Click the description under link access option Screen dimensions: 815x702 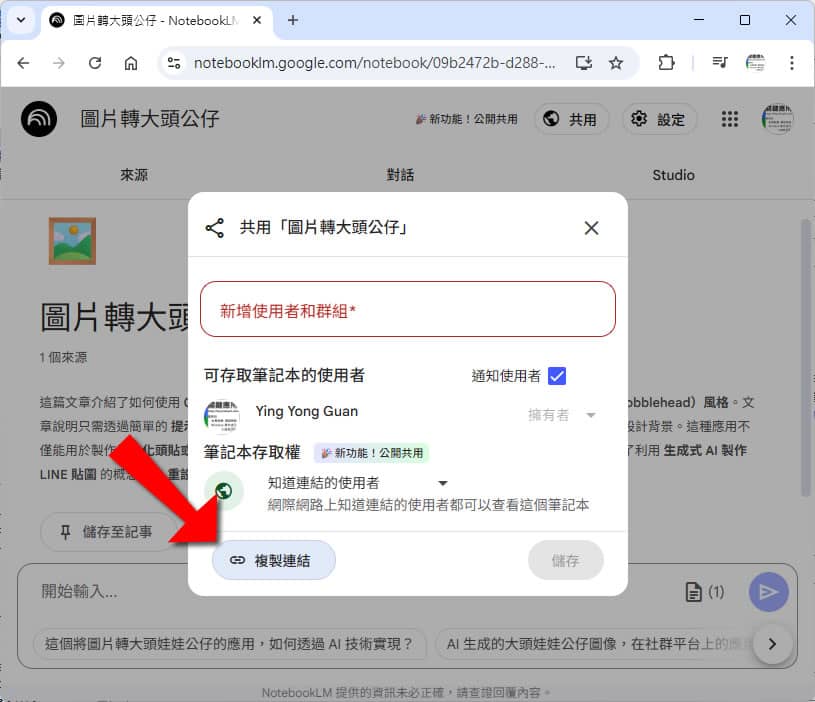click(x=428, y=505)
